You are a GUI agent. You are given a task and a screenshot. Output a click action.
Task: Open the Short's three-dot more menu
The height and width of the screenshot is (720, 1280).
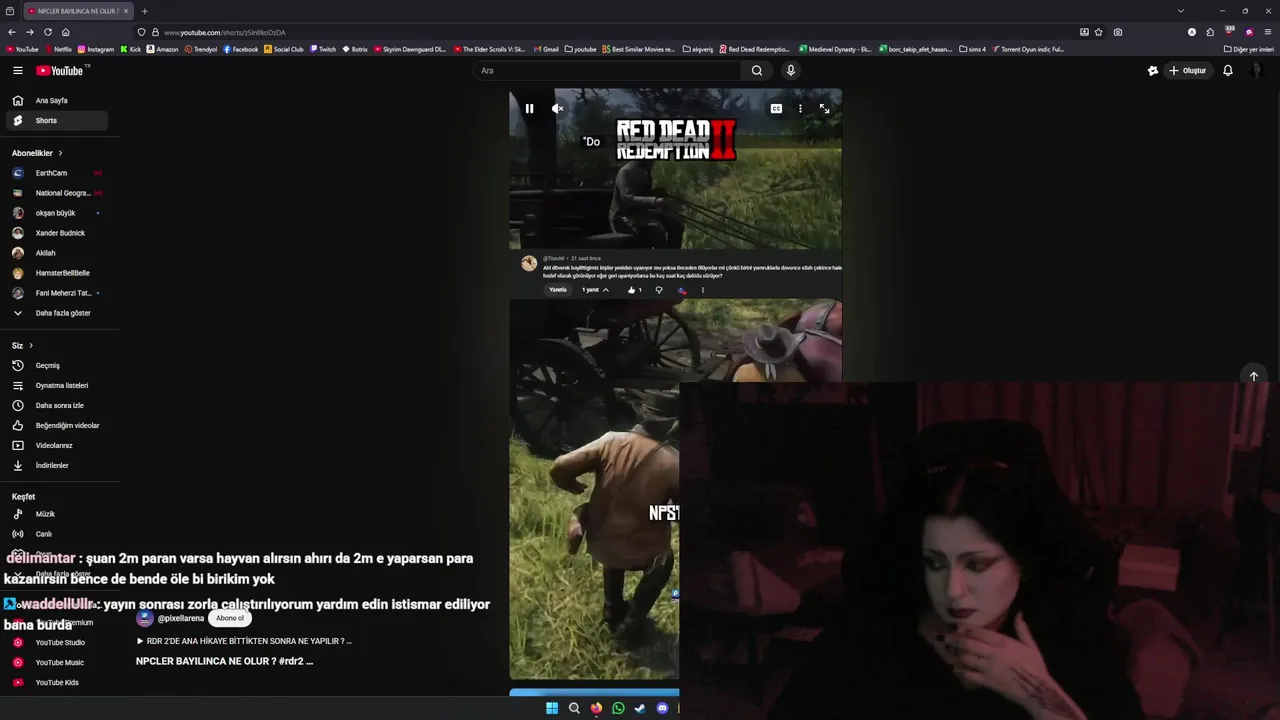800,108
